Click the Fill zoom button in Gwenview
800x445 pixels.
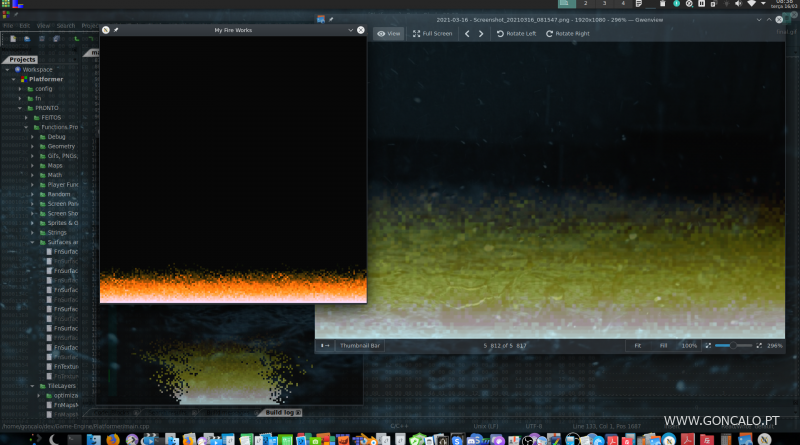click(x=663, y=345)
